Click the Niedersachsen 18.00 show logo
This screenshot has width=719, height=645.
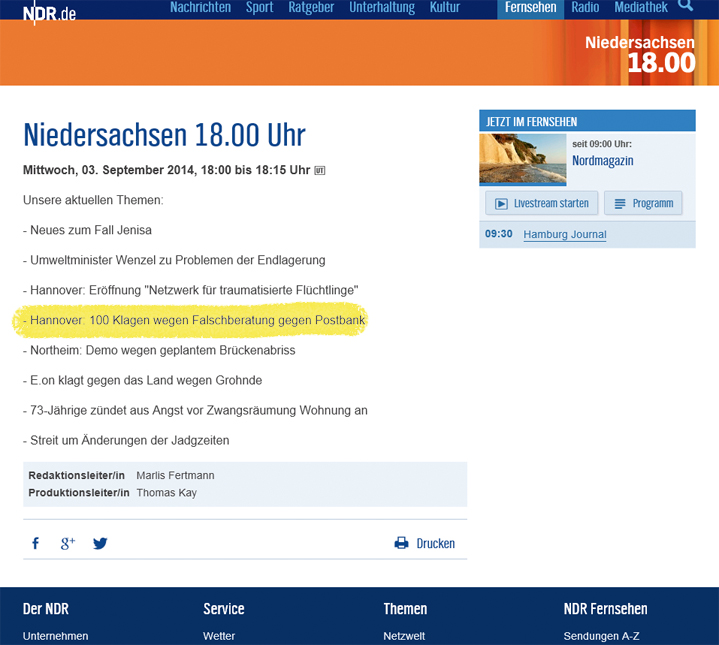point(640,54)
